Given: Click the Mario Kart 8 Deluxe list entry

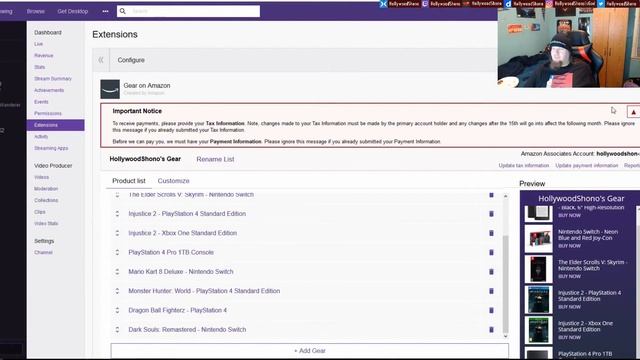Looking at the screenshot, I should click(x=181, y=272).
